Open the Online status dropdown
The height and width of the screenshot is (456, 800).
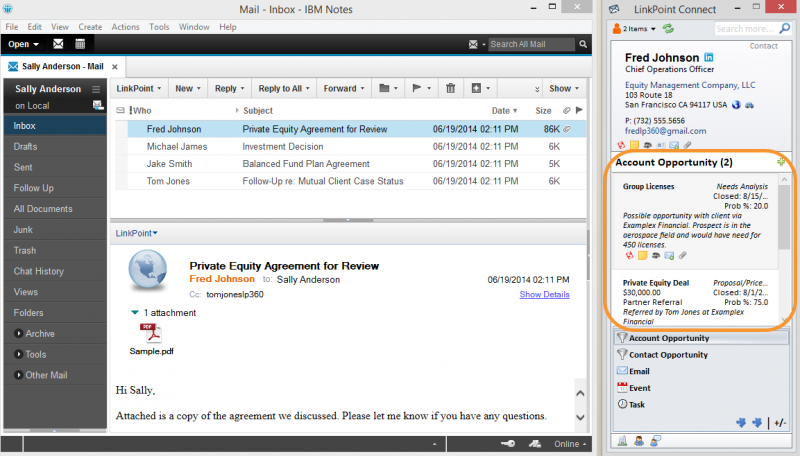tap(570, 444)
